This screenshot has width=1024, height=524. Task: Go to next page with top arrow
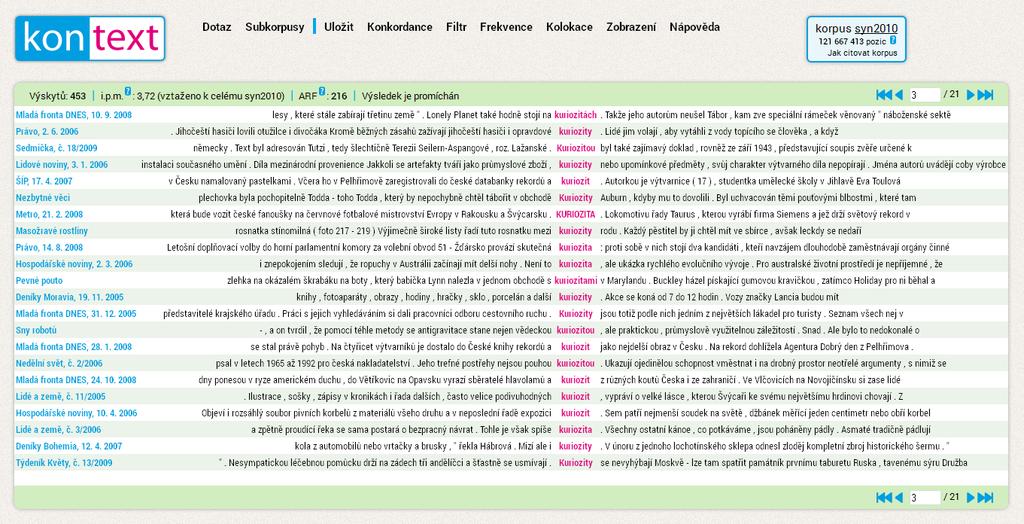pos(970,95)
